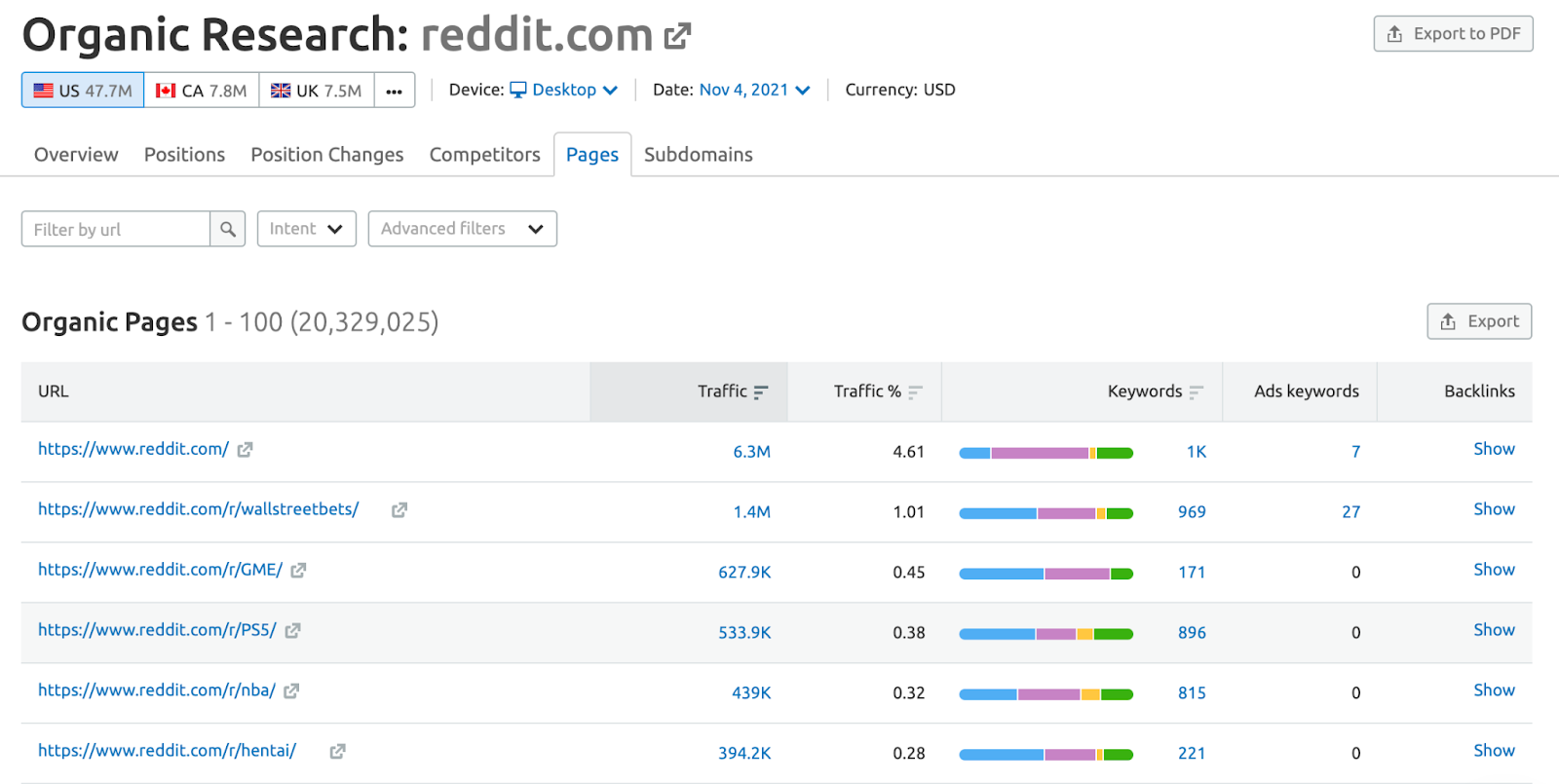Screen dimensions: 1559x784
Task: Click 439K traffic value for r/nba
Action: [751, 693]
